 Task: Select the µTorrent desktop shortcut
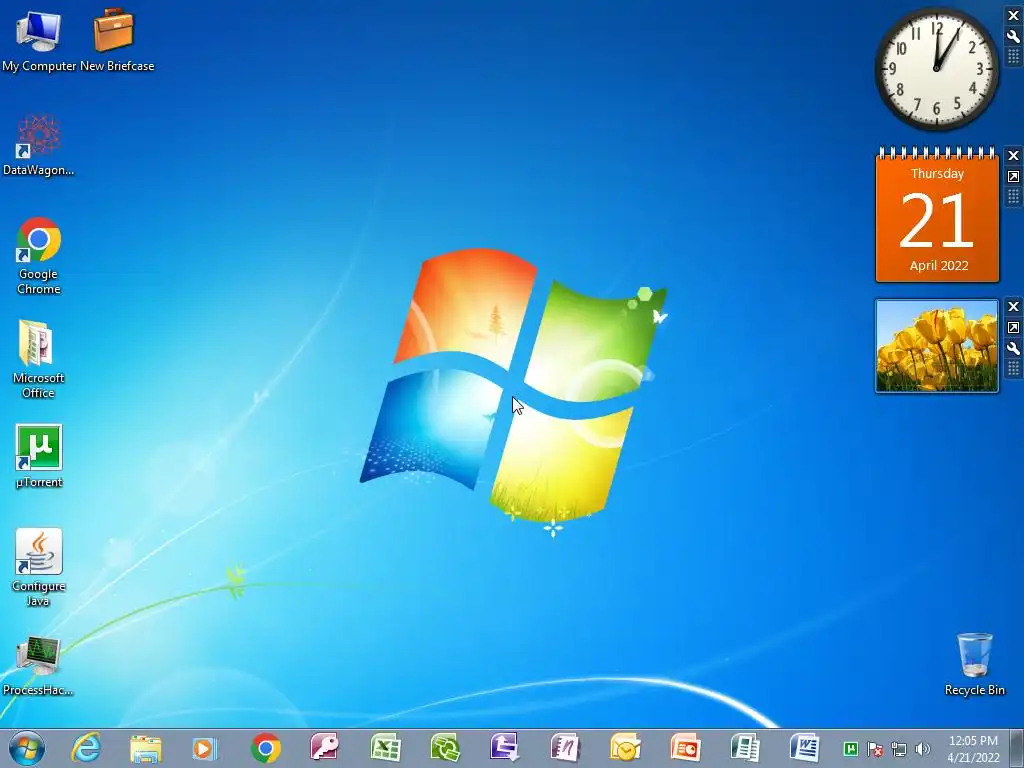click(39, 456)
